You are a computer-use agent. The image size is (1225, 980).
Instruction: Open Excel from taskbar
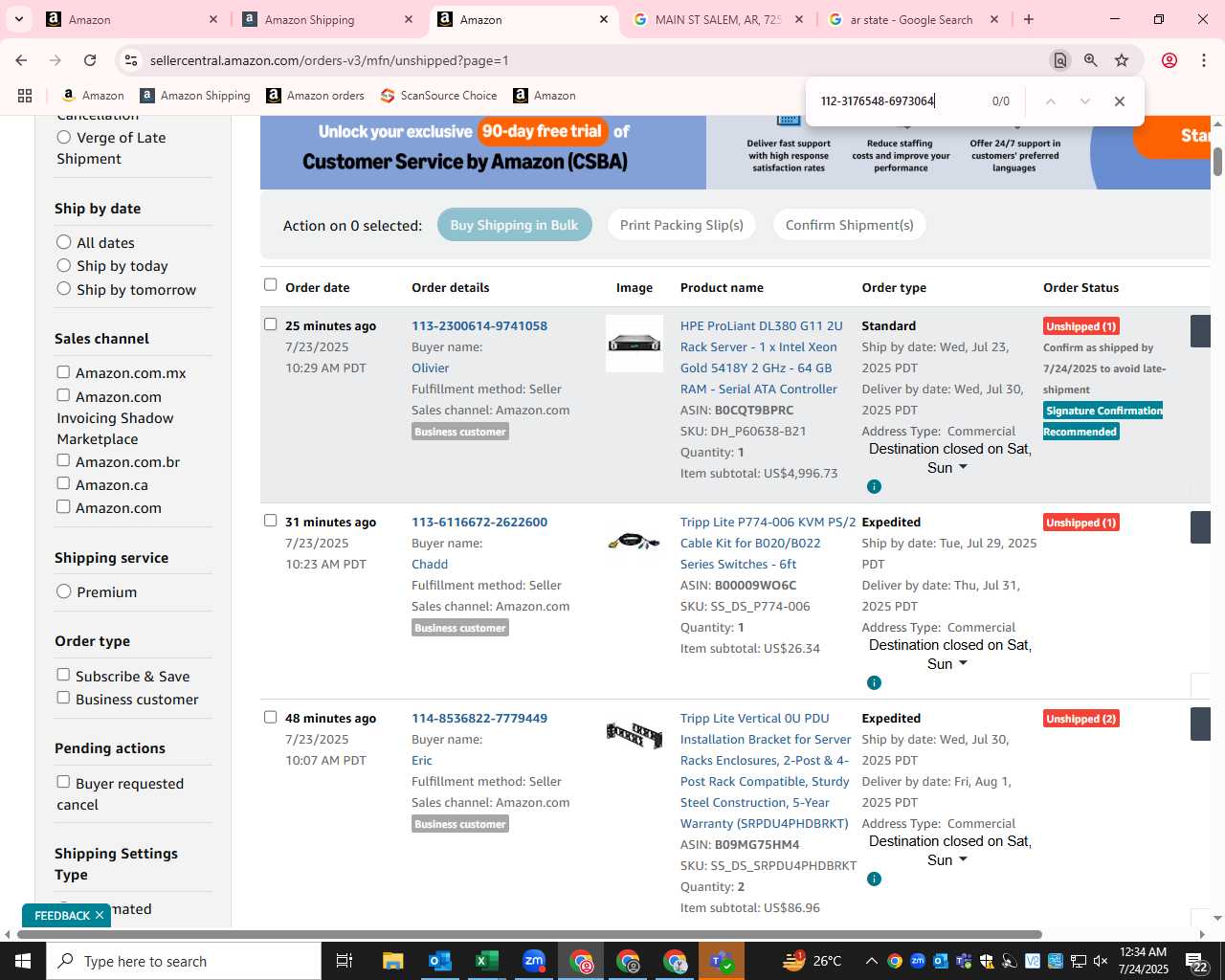click(x=486, y=961)
